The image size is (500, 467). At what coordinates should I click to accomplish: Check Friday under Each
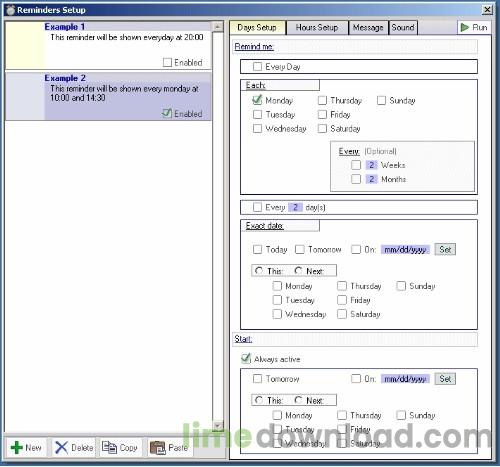pyautogui.click(x=322, y=114)
